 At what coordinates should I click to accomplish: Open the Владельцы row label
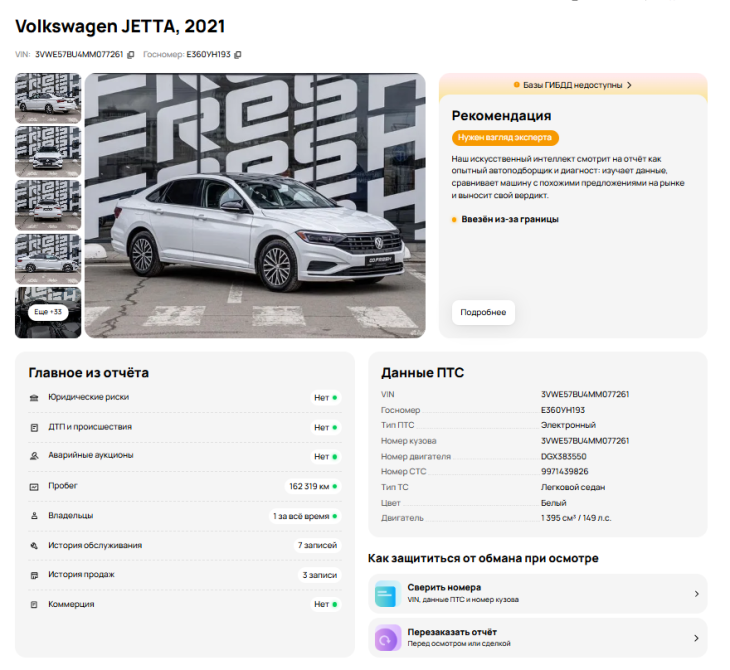click(71, 515)
